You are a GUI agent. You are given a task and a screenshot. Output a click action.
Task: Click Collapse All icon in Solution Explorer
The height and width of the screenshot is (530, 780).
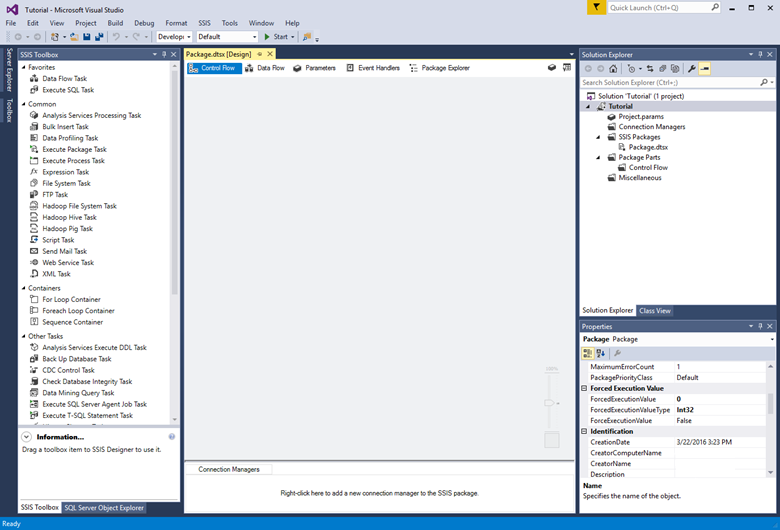tap(663, 69)
